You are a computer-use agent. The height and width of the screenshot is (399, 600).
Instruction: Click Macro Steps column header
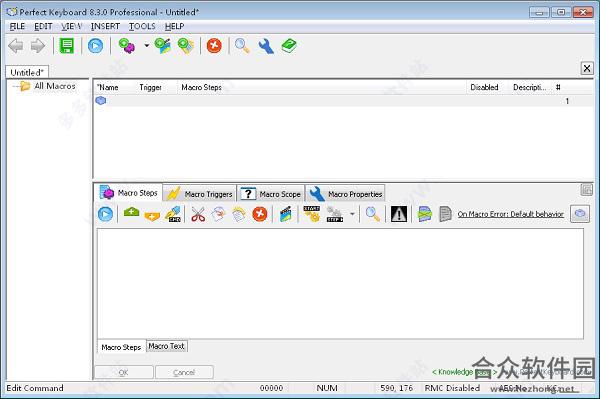[x=202, y=87]
